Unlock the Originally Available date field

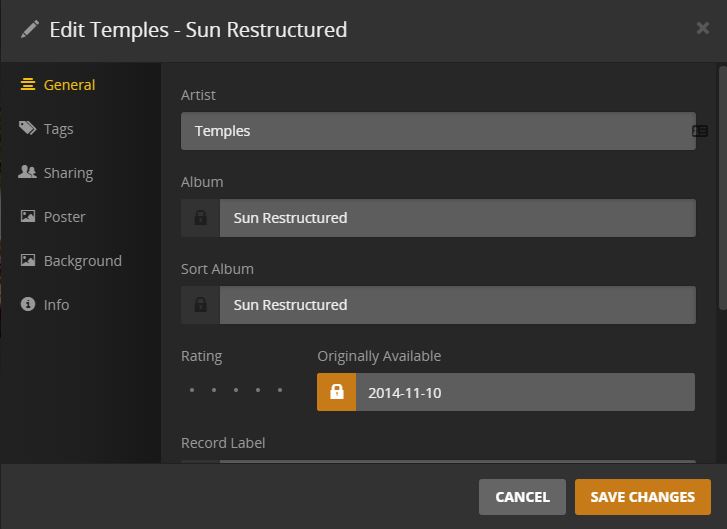click(x=336, y=392)
